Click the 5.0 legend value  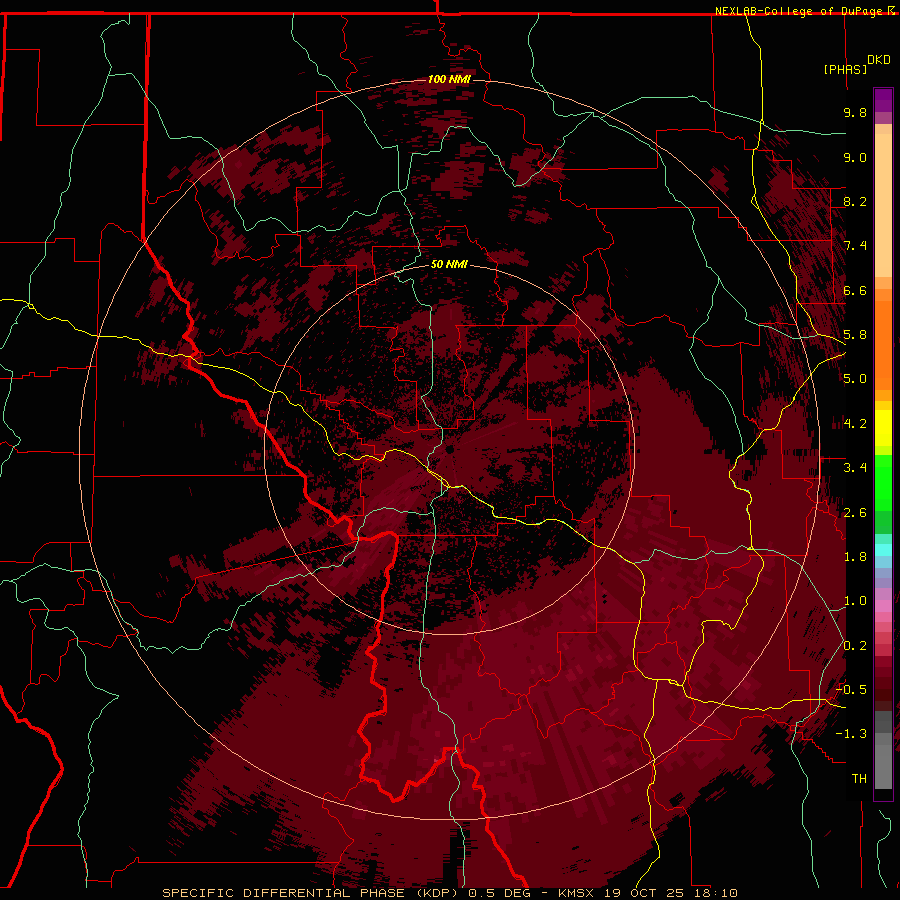(x=855, y=379)
